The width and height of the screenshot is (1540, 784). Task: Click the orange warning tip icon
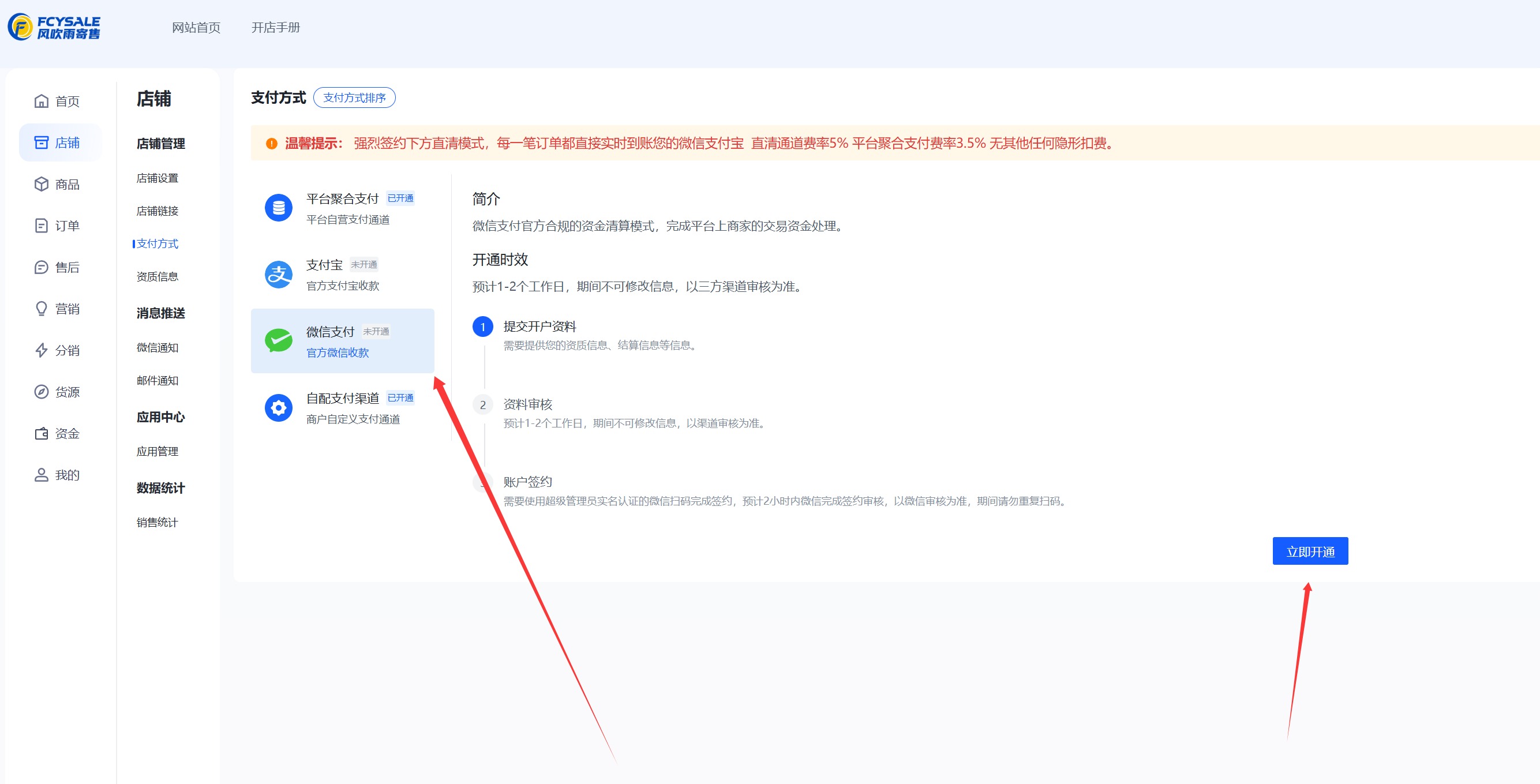271,144
